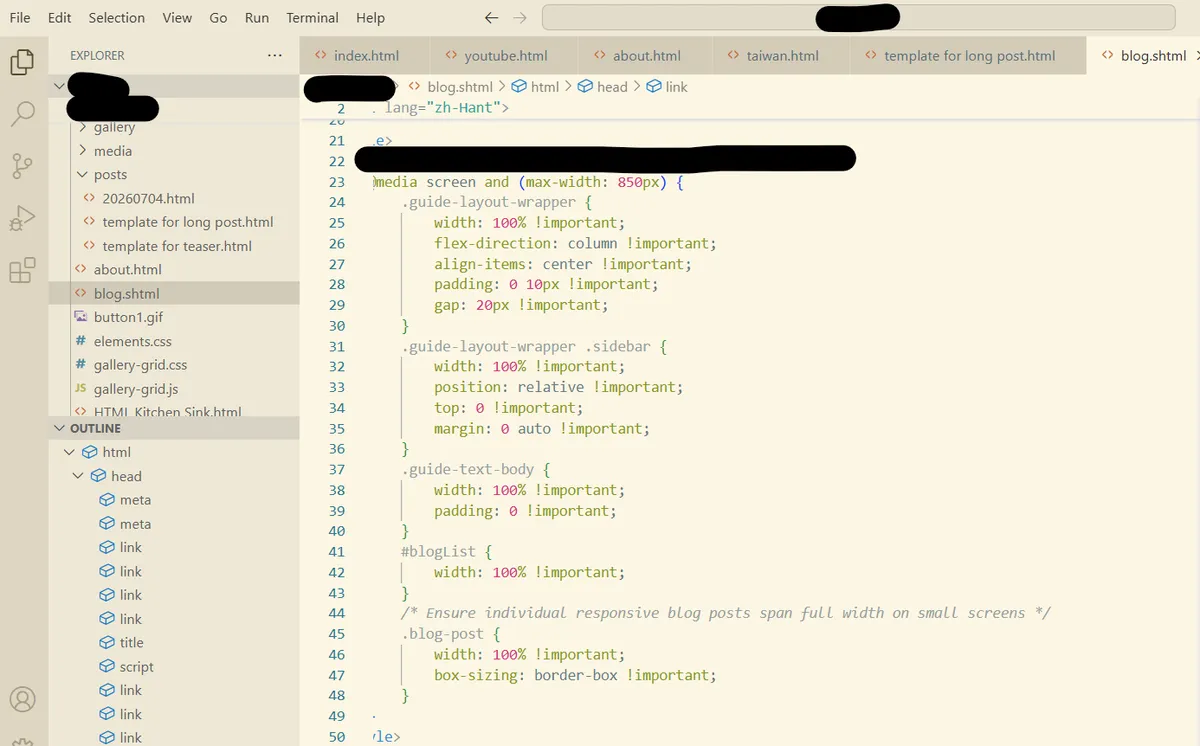Screen dimensions: 1200x746
Task: Open the Selection menu
Action: [117, 18]
